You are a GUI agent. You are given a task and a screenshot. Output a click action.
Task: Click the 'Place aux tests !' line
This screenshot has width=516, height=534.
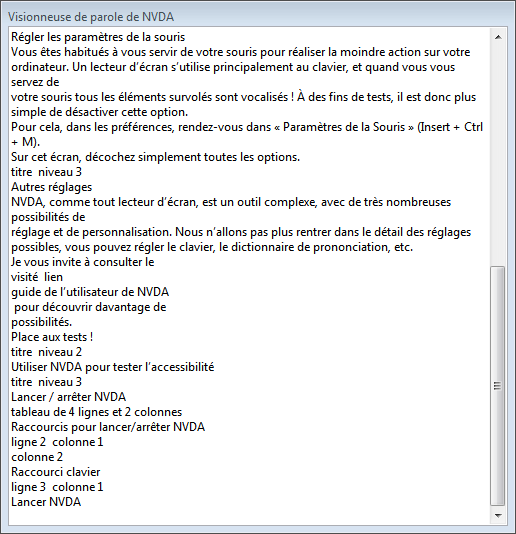(x=52, y=337)
